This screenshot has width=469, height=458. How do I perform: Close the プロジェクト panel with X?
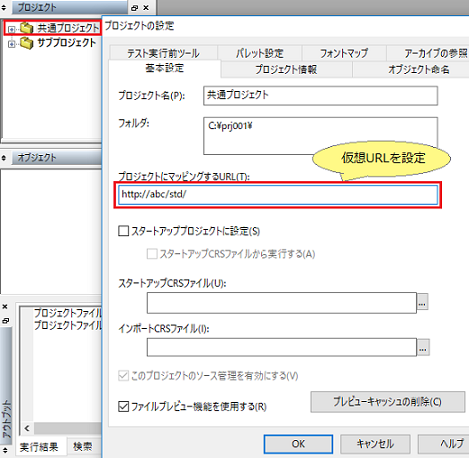tap(146, 7)
